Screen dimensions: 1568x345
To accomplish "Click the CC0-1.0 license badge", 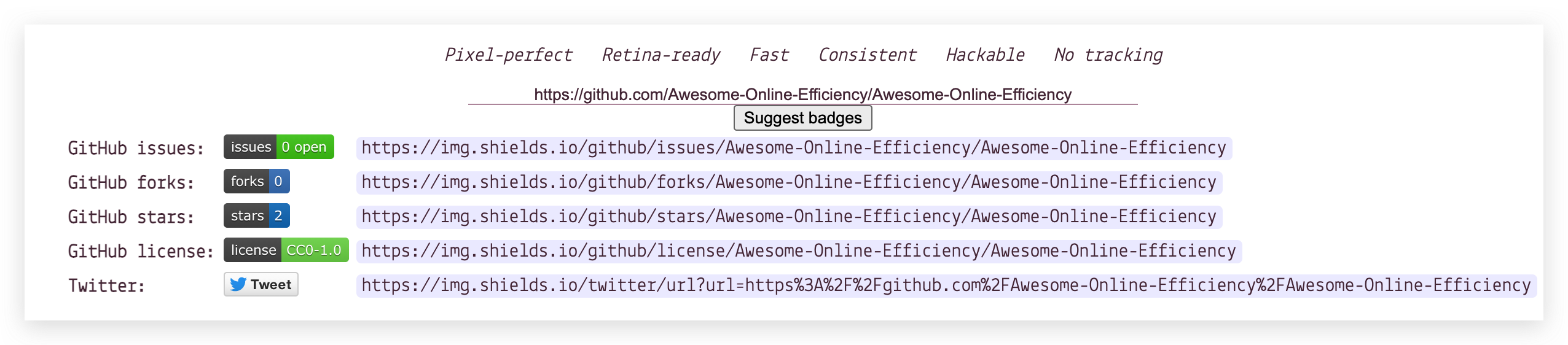I will (286, 250).
